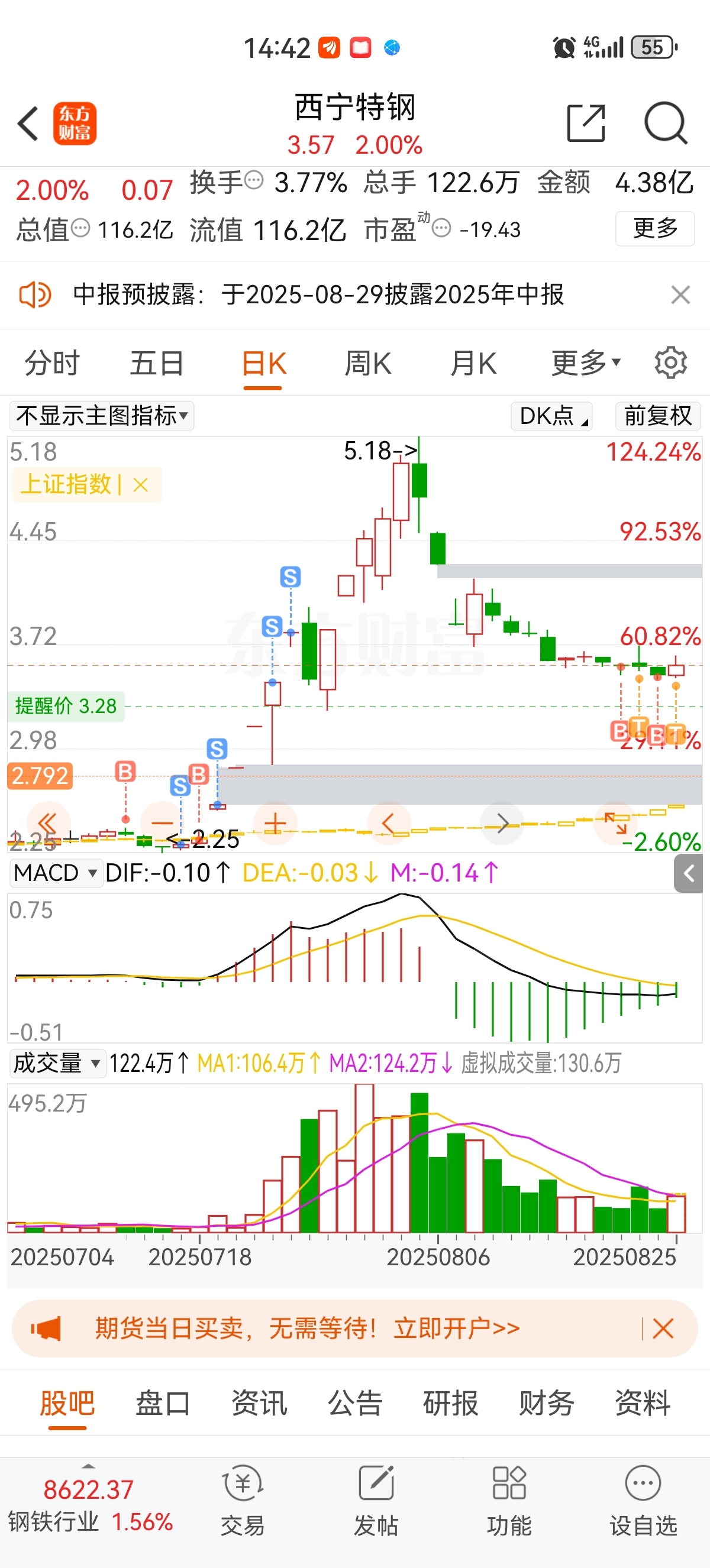Switch to the 周K tab
This screenshot has width=710, height=1568.
click(x=368, y=364)
